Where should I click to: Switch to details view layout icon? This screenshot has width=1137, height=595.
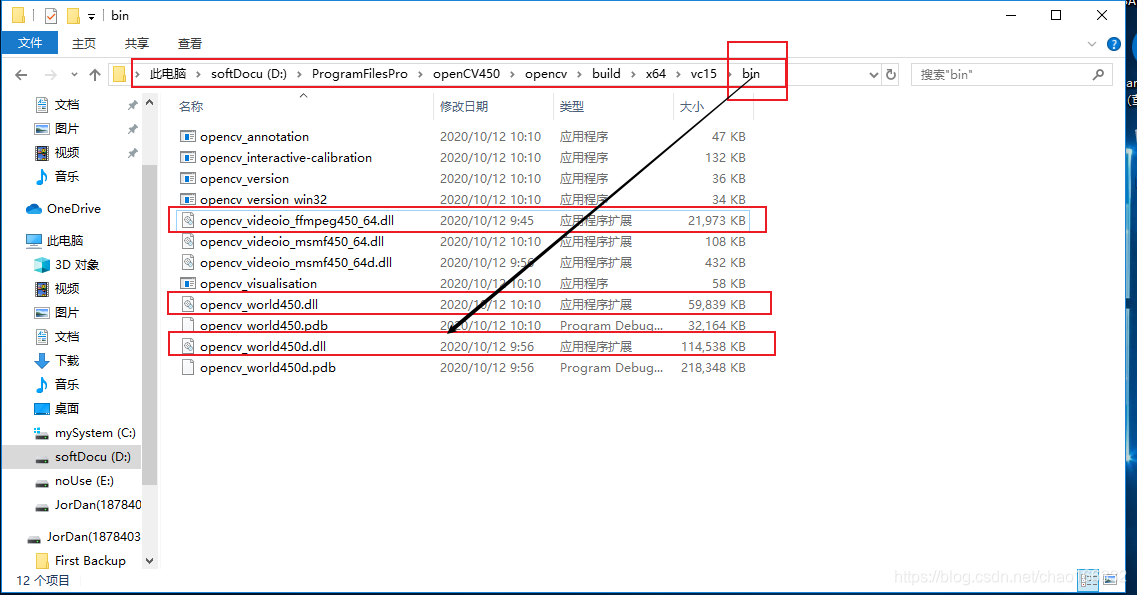coord(1088,579)
